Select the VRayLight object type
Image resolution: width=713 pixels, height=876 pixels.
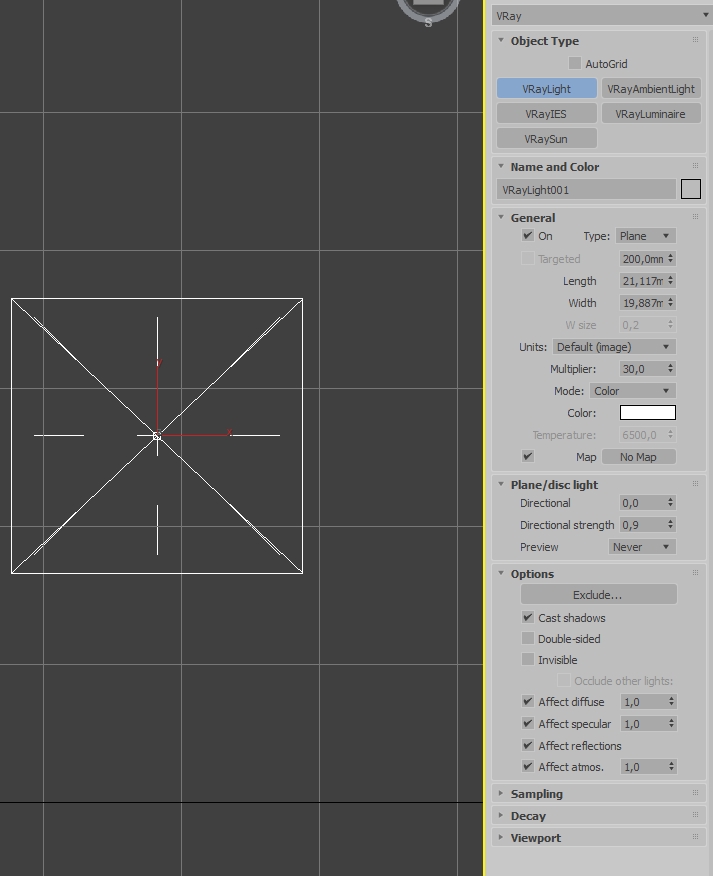(x=546, y=89)
